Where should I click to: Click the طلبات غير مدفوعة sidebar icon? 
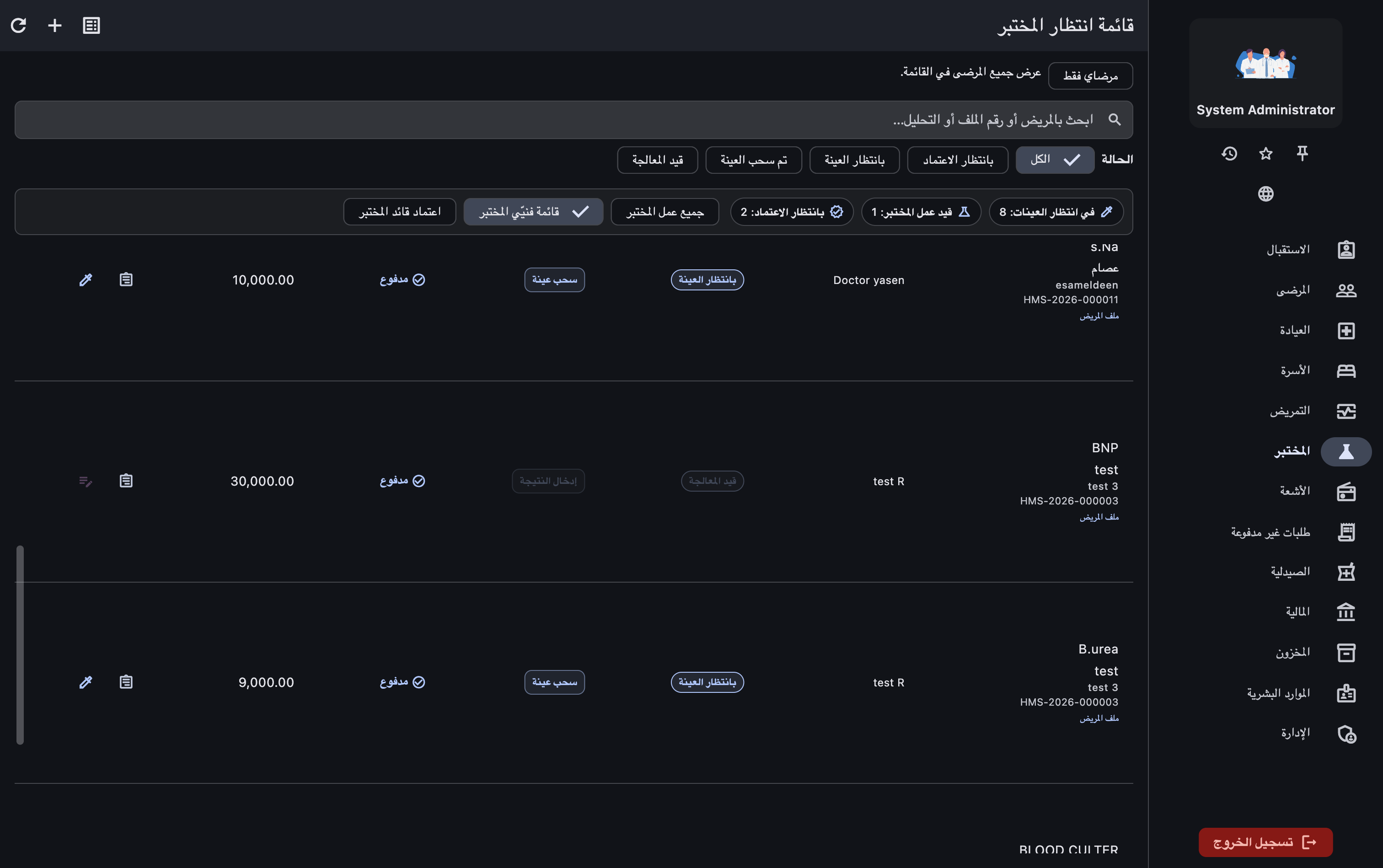1345,532
